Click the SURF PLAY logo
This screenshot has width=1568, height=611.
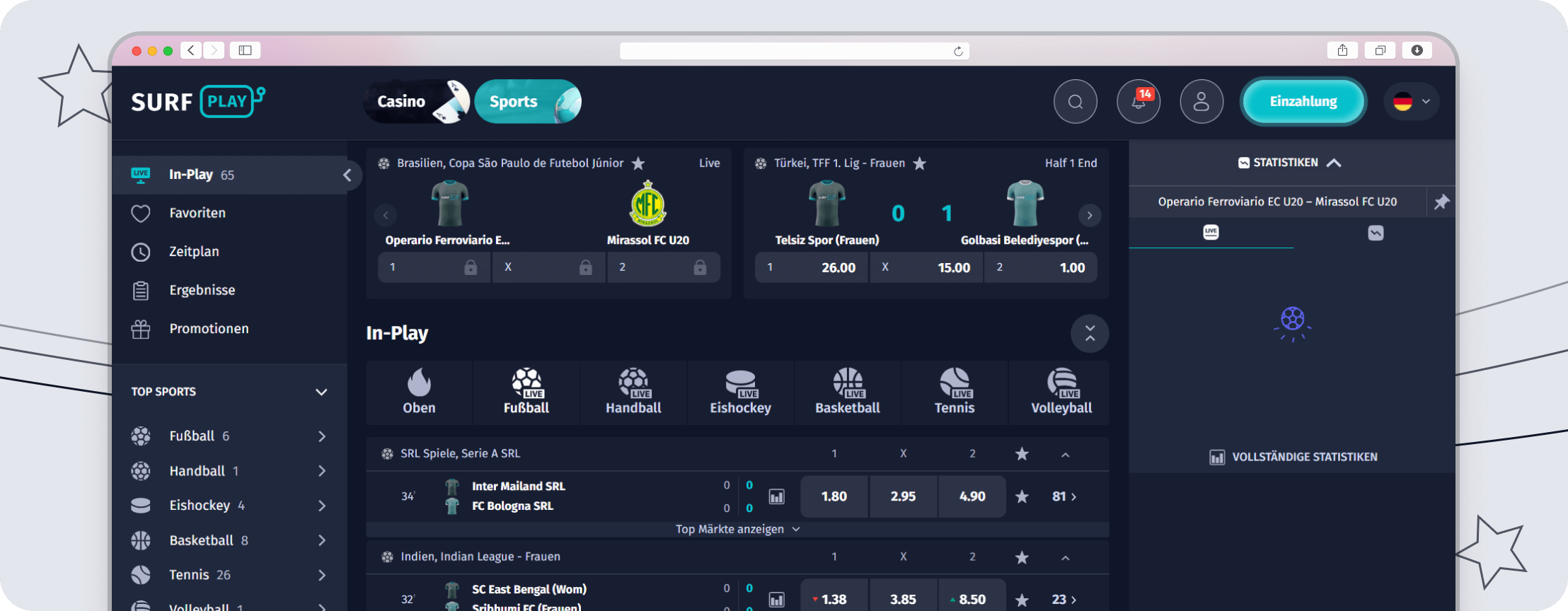(198, 102)
